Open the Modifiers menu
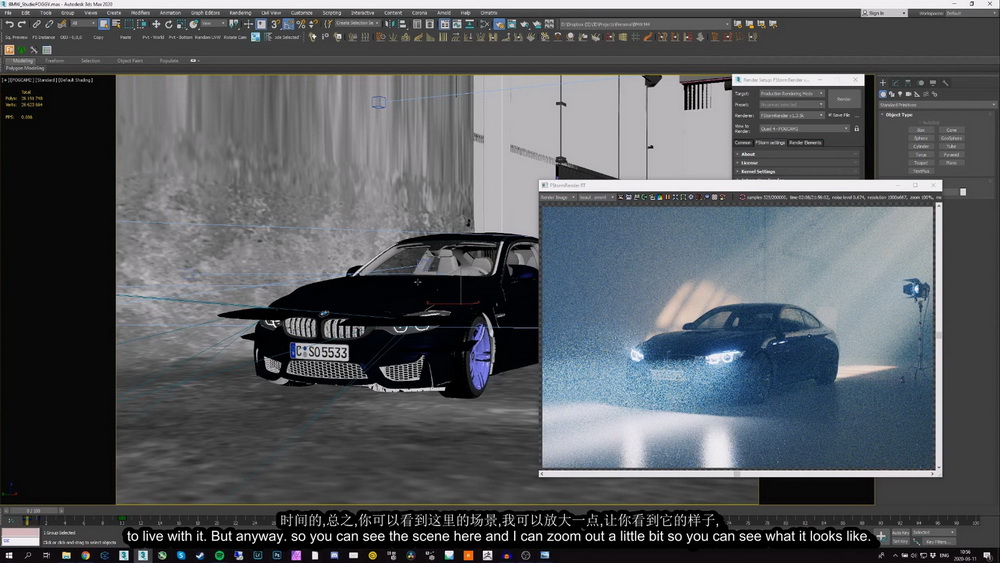Screen dimensions: 1000x563 coord(140,13)
